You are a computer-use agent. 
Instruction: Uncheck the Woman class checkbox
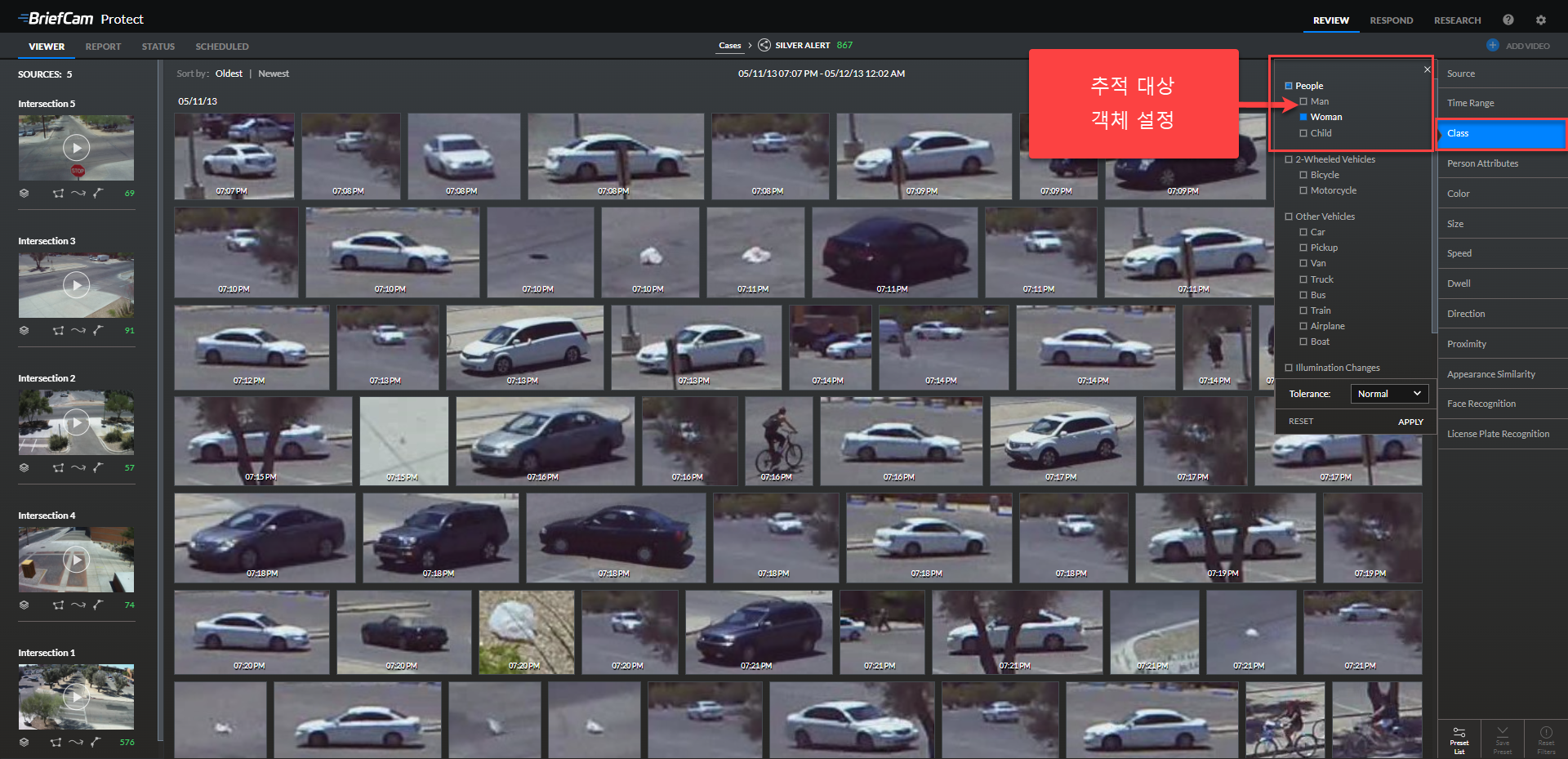point(1303,117)
